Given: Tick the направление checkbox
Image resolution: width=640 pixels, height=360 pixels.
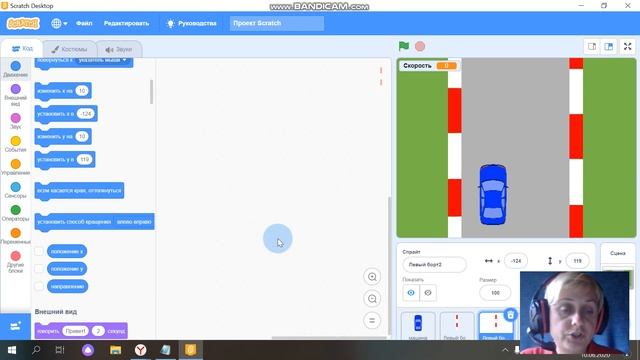Looking at the screenshot, I should 39,286.
